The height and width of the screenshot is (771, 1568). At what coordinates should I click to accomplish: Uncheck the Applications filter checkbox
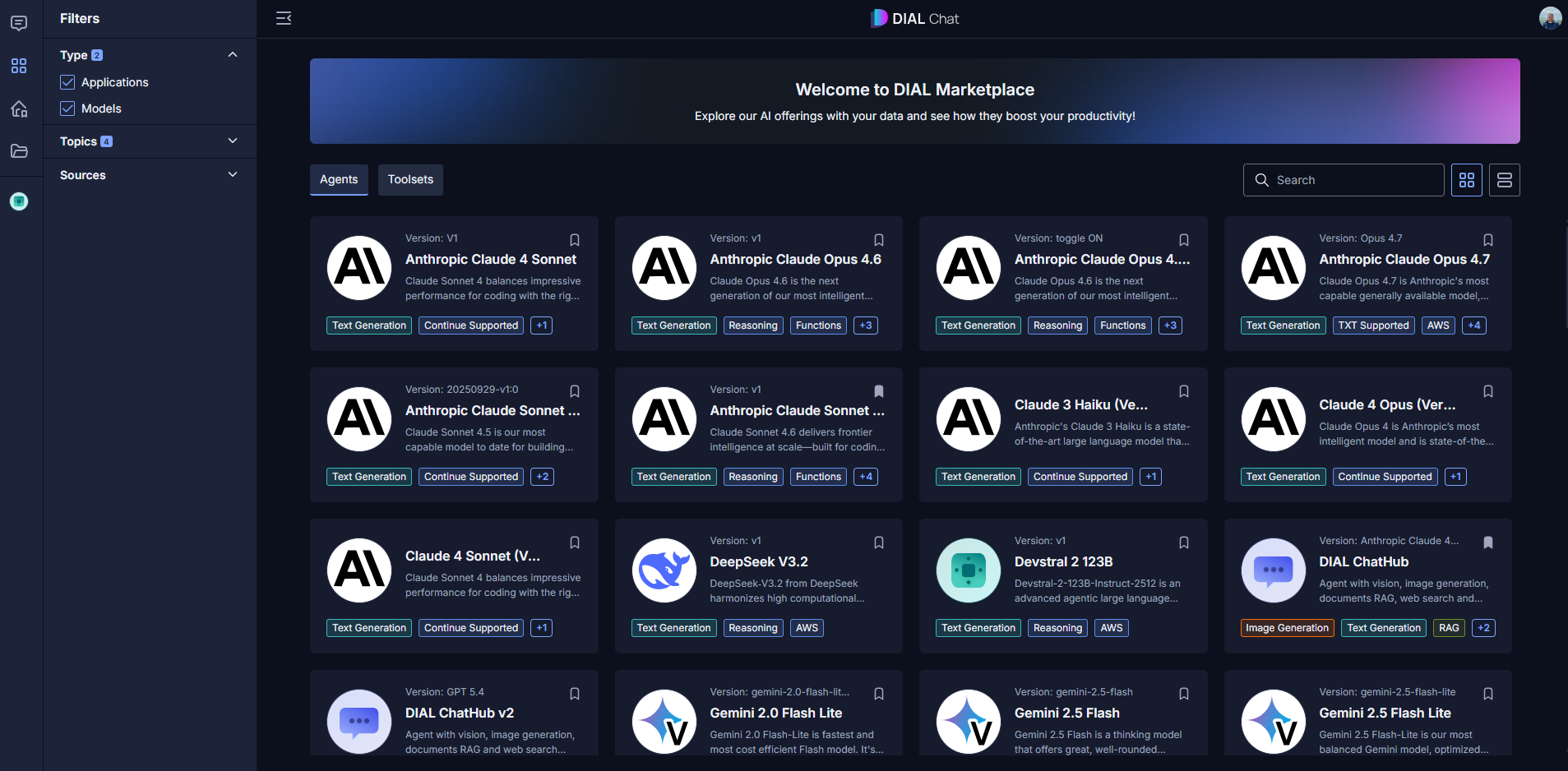[x=67, y=82]
